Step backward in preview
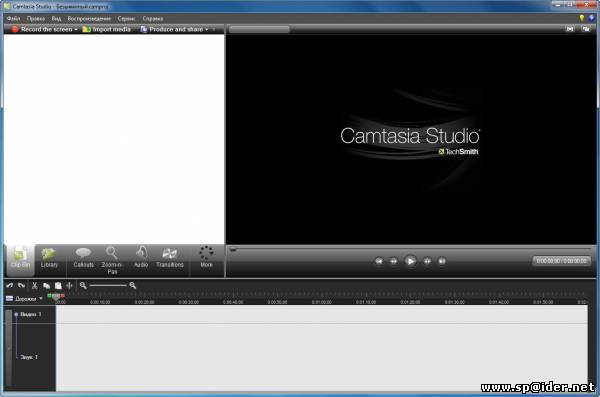This screenshot has height=397, width=600. tap(393, 261)
